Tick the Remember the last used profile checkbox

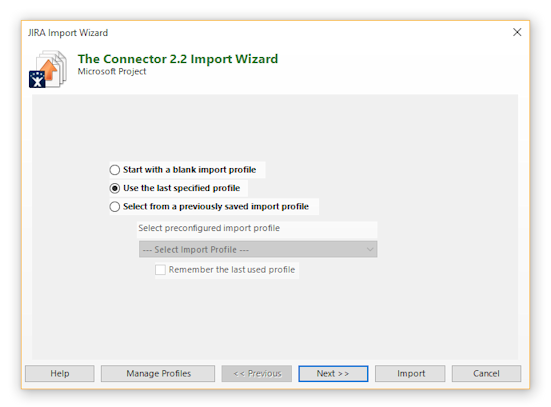click(160, 270)
